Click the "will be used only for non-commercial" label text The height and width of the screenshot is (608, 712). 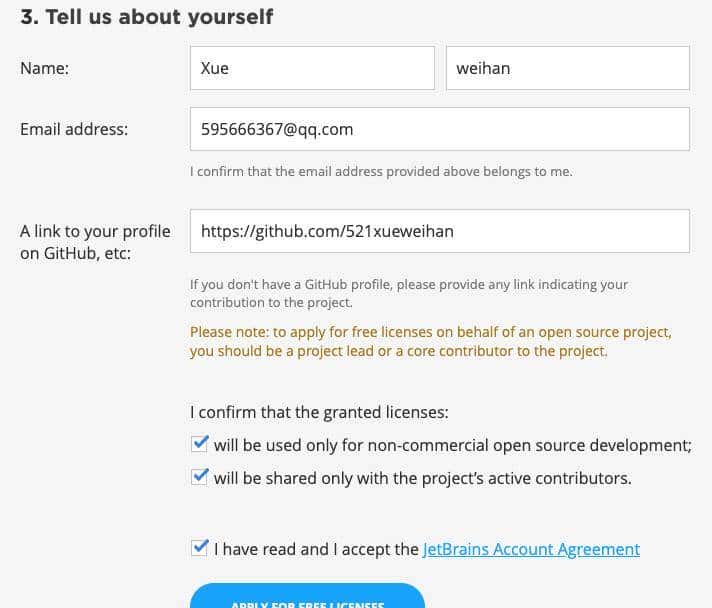point(452,445)
